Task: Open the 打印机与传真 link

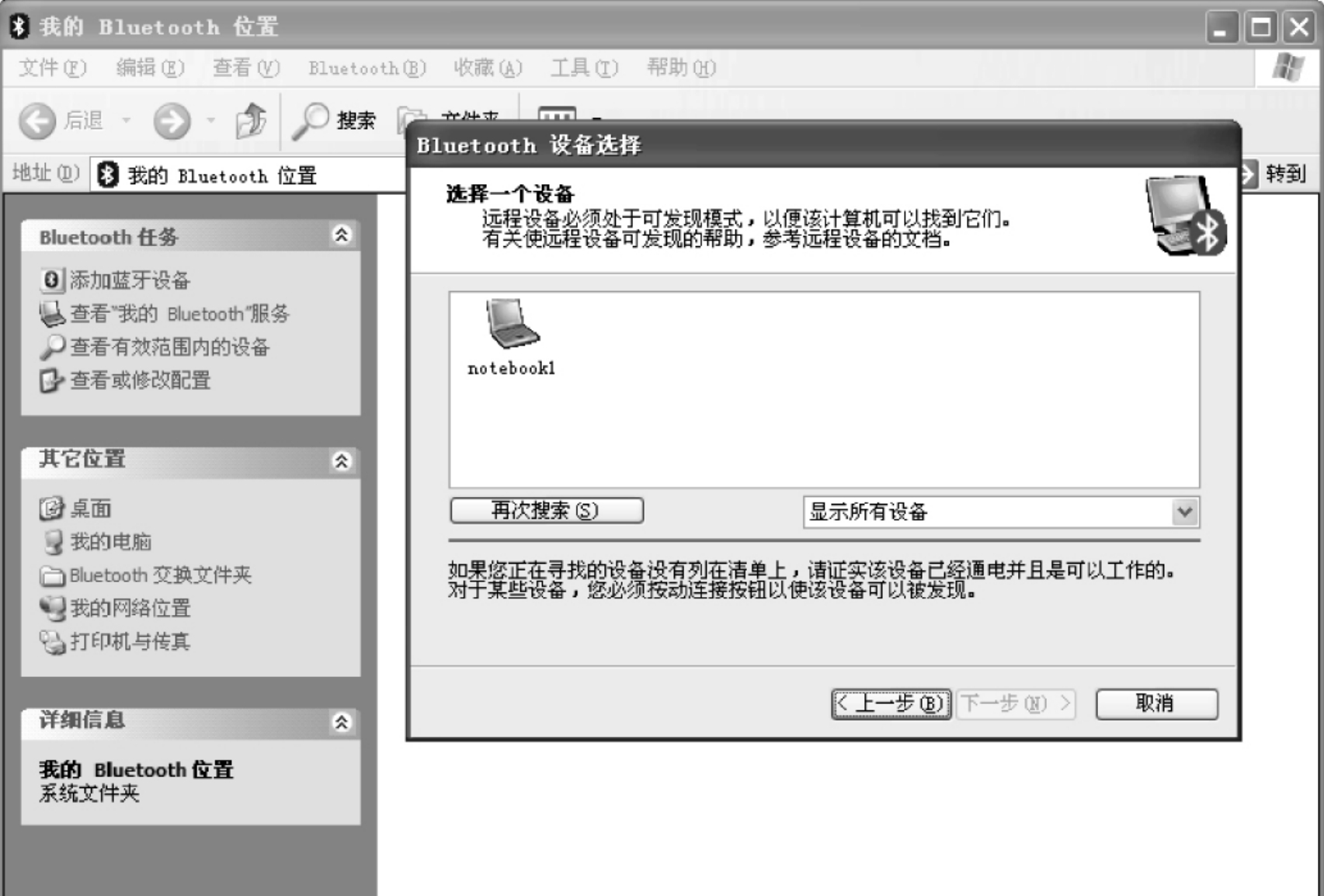Action: [x=130, y=642]
